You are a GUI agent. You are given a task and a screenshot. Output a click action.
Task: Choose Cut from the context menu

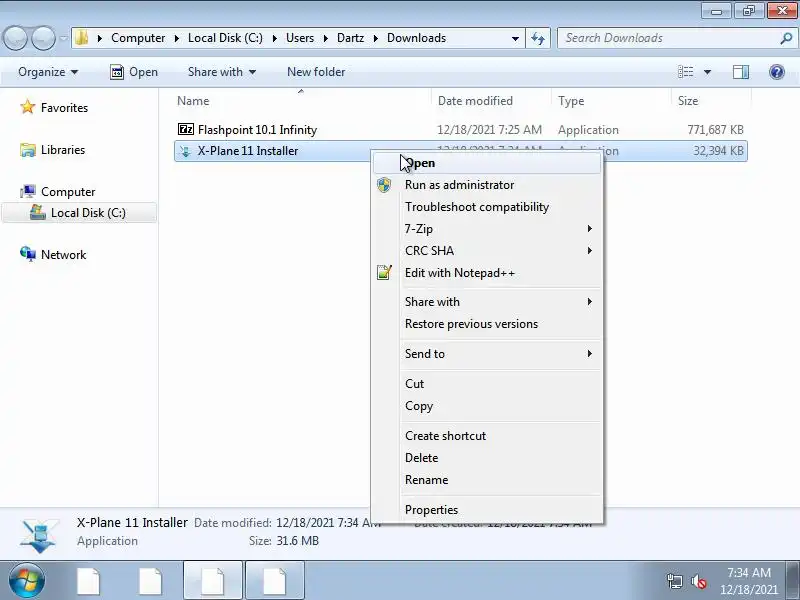488,384
